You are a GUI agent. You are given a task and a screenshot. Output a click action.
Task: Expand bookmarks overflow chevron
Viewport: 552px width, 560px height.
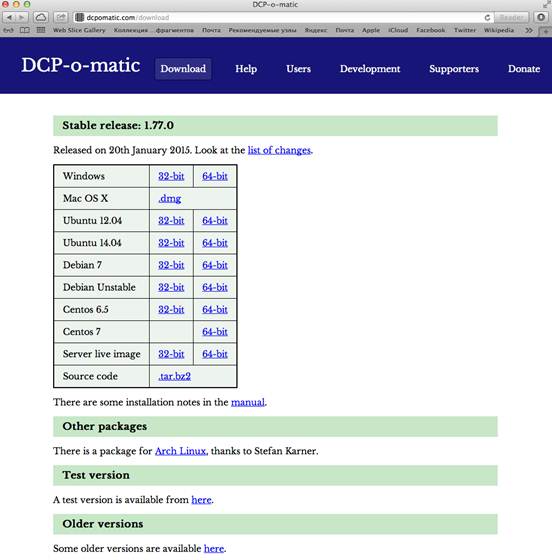[x=529, y=30]
